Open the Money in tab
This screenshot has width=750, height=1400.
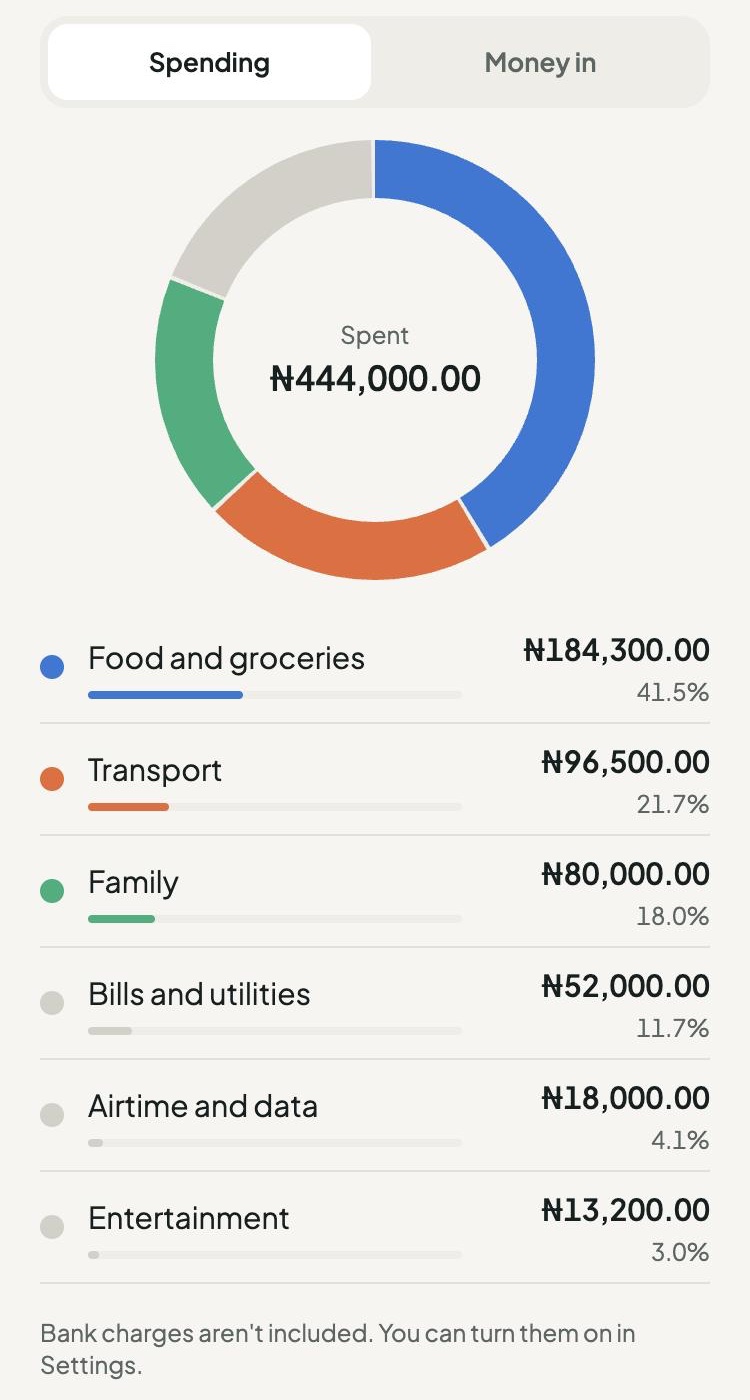(x=540, y=62)
